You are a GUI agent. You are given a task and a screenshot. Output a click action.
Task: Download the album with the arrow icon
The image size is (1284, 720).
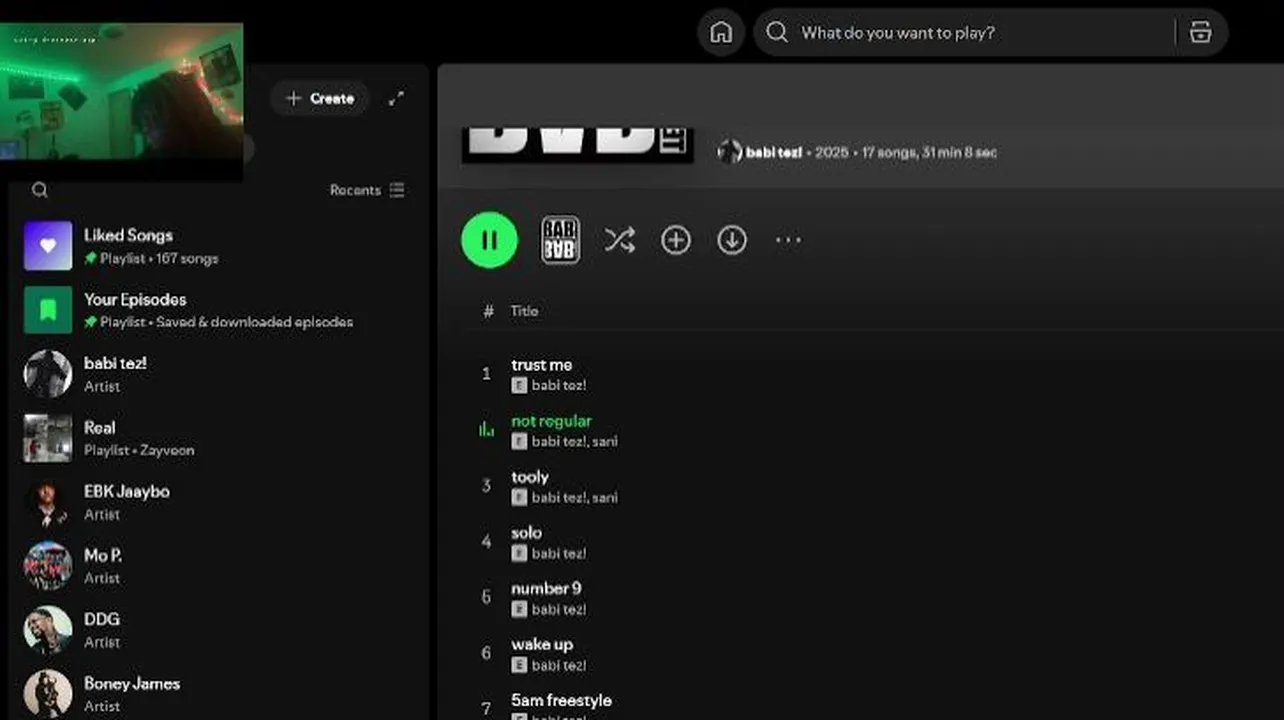click(x=732, y=240)
